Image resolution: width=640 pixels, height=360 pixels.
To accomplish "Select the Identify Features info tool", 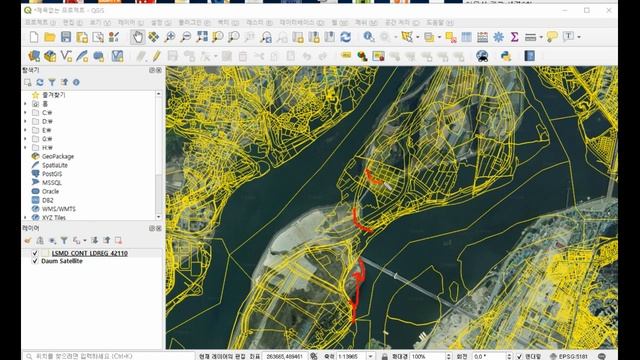I will tap(369, 37).
